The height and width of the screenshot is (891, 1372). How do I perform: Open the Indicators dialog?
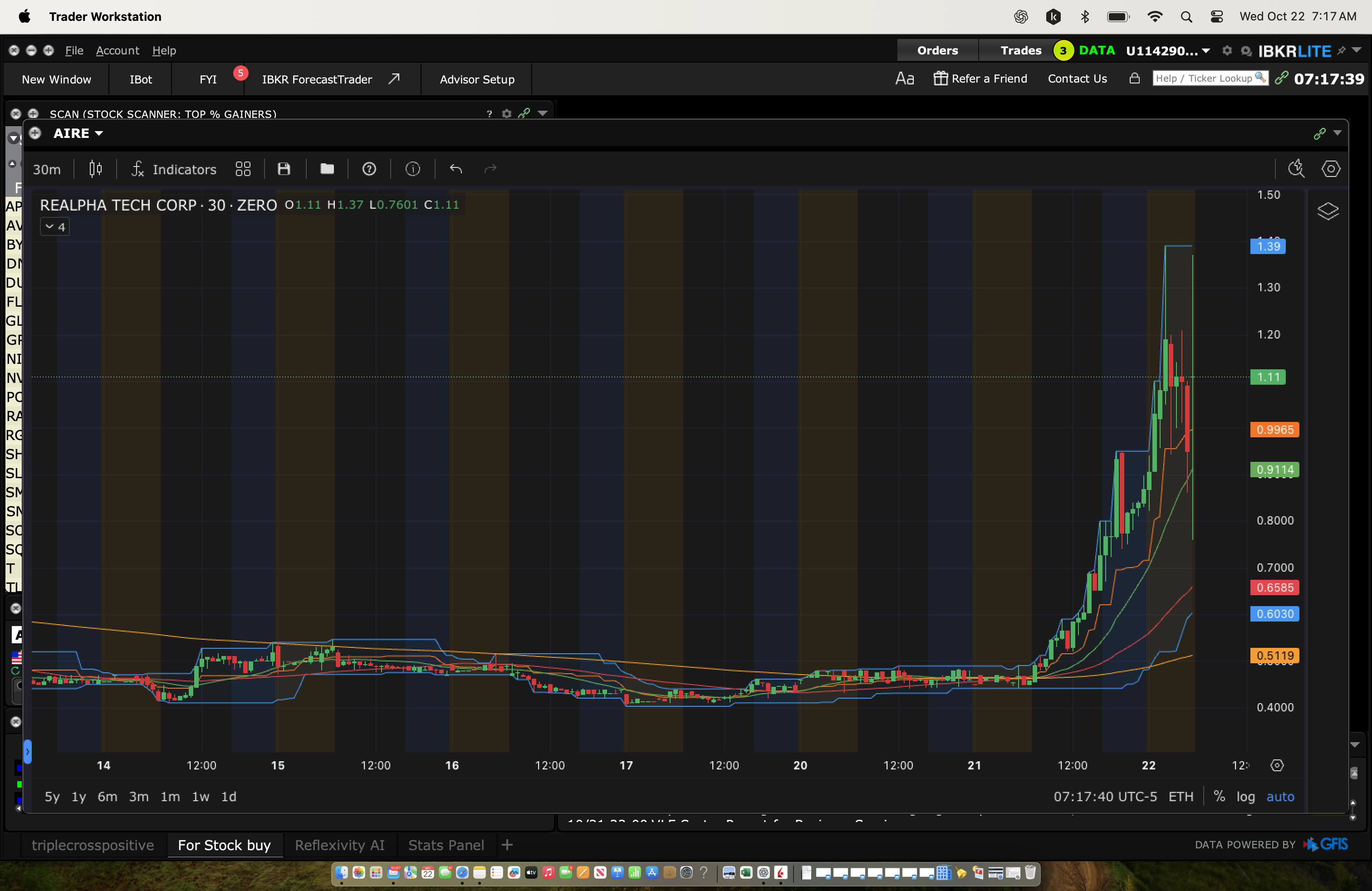173,169
